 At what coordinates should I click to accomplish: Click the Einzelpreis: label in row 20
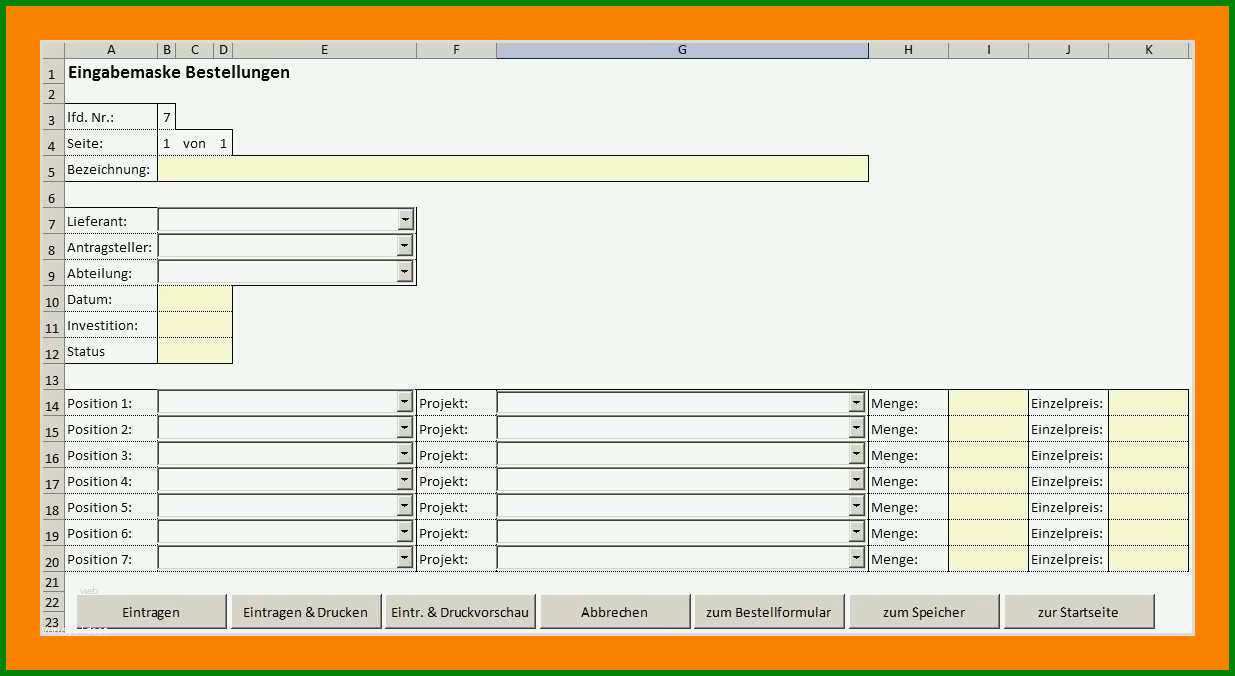(1067, 559)
